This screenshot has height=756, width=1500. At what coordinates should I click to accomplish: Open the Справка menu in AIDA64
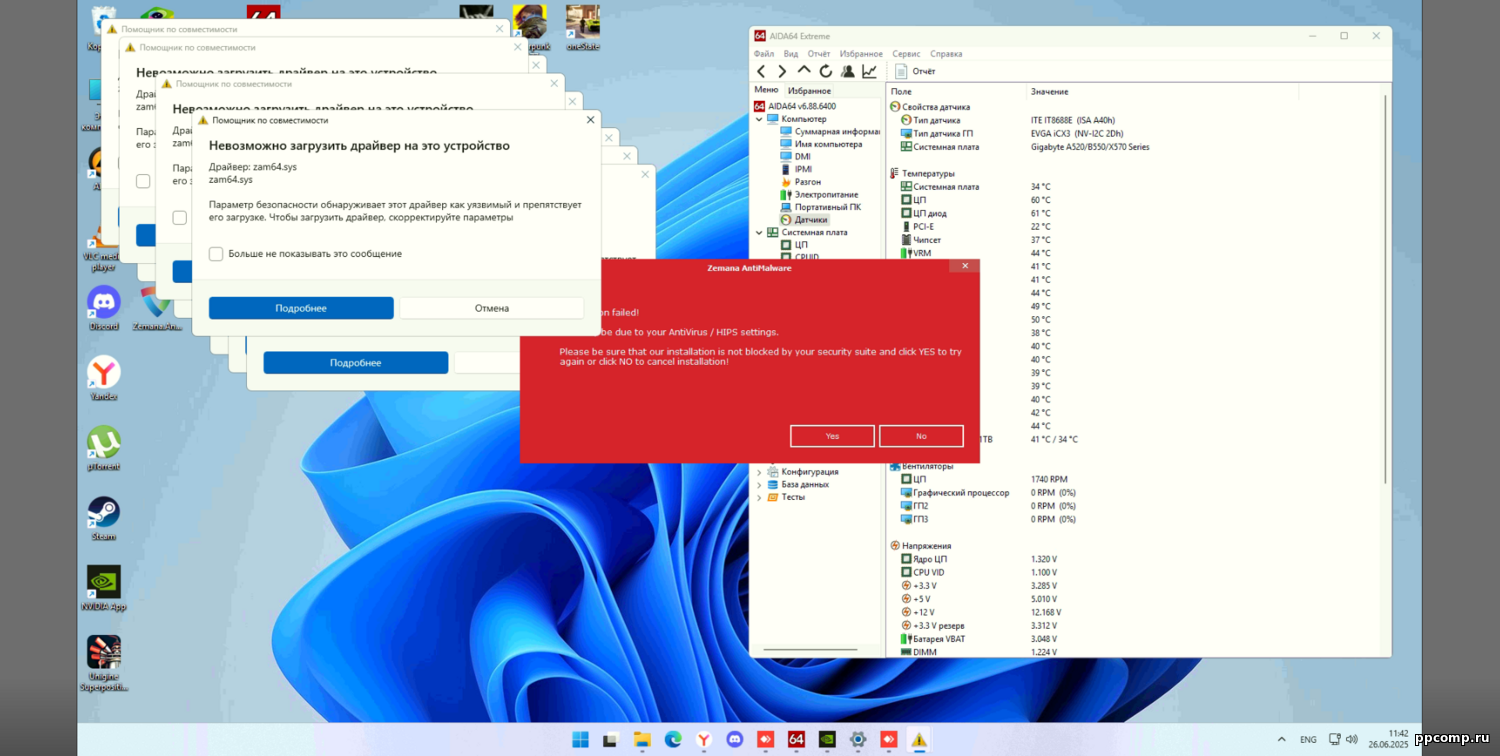(x=946, y=54)
